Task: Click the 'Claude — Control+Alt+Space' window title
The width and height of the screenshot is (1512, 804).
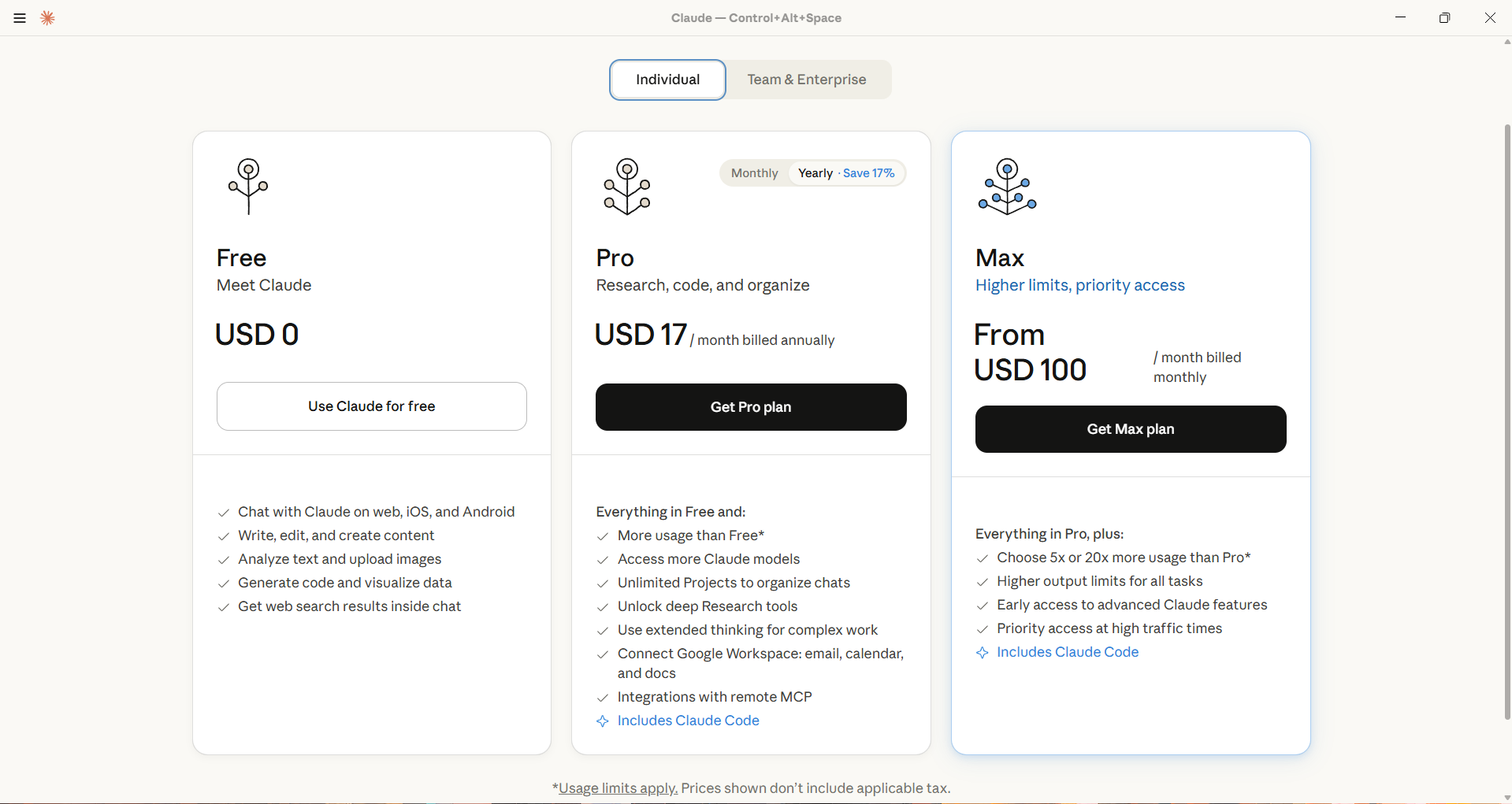Action: (756, 18)
